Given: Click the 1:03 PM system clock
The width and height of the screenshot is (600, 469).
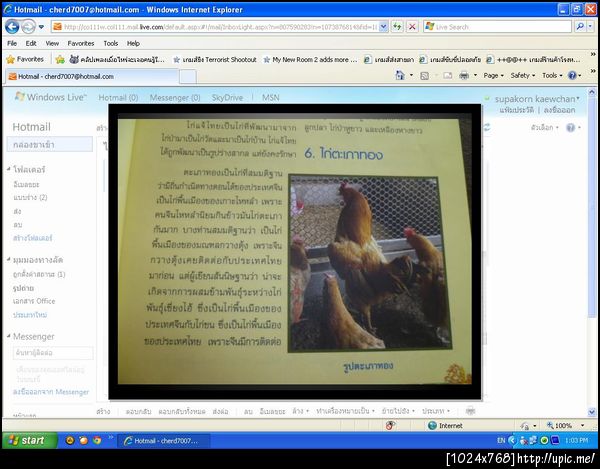Looking at the screenshot, I should point(576,440).
